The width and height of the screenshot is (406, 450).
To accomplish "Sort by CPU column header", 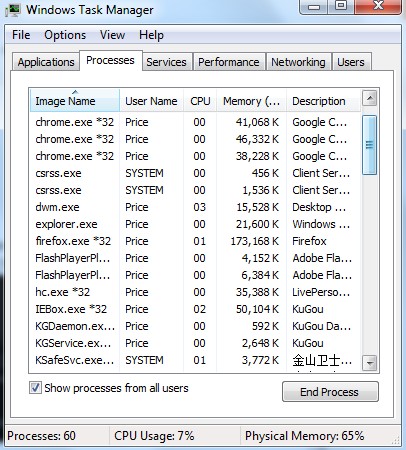I will click(200, 101).
